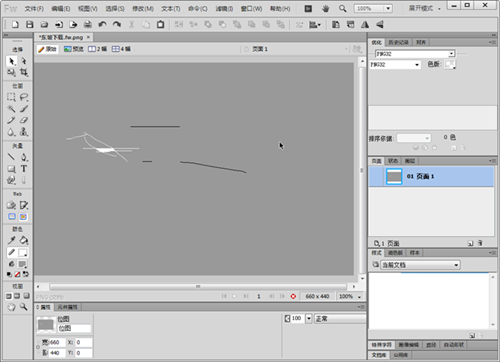Open the Normal blend mode dropdown
The width and height of the screenshot is (500, 362).
pyautogui.click(x=340, y=319)
